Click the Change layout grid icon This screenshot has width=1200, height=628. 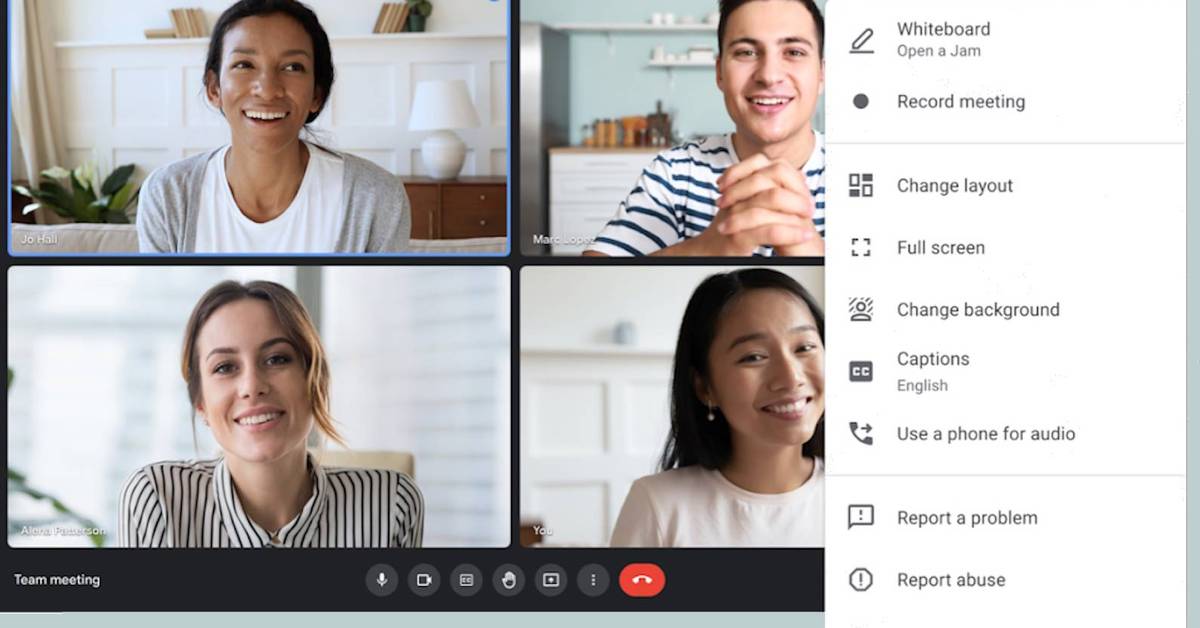tap(860, 185)
